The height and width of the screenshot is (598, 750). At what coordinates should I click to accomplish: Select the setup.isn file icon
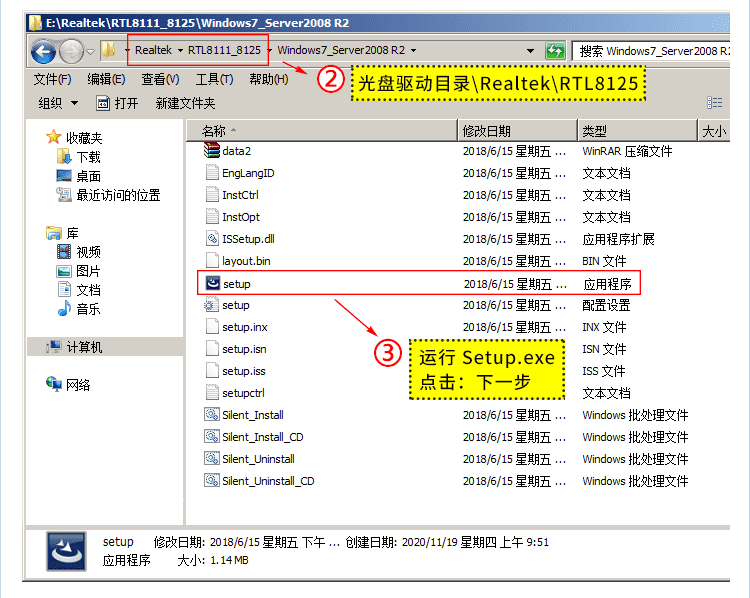point(212,348)
